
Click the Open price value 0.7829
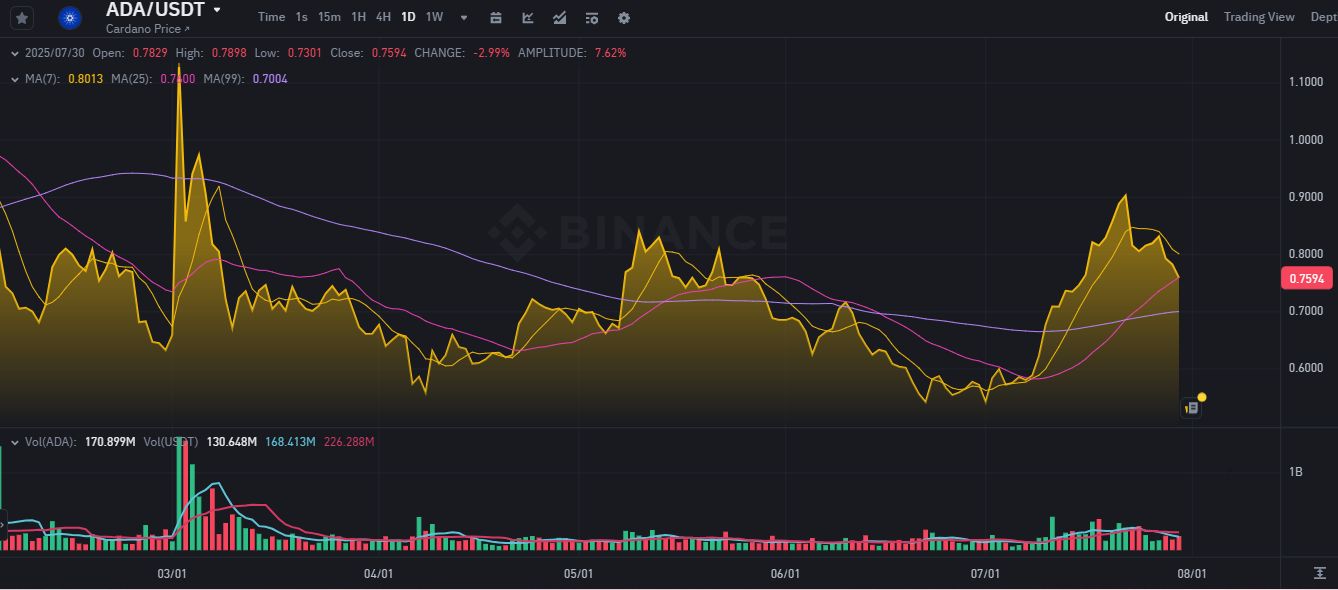150,53
